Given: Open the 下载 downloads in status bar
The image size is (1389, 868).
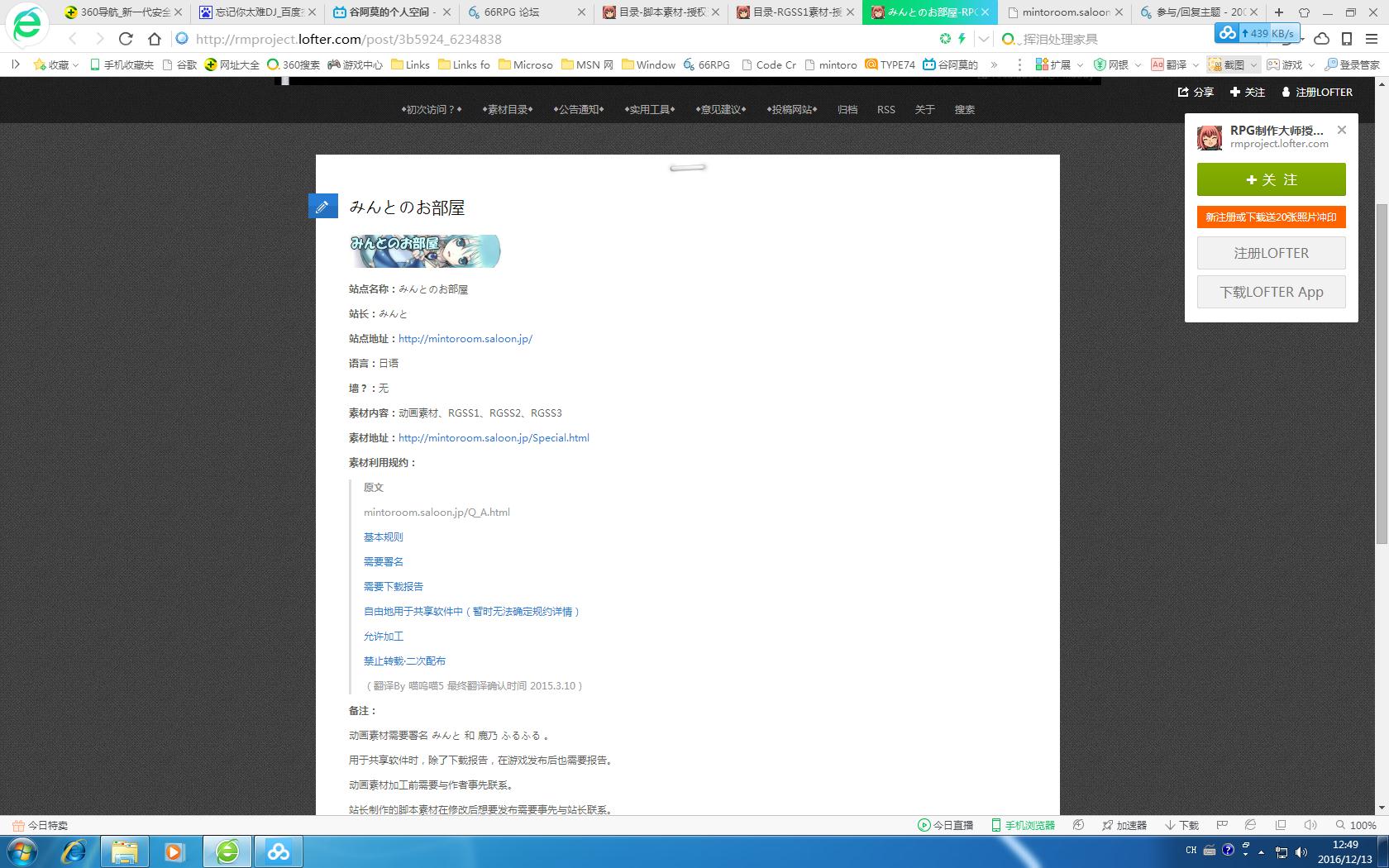Looking at the screenshot, I should click(x=1181, y=825).
